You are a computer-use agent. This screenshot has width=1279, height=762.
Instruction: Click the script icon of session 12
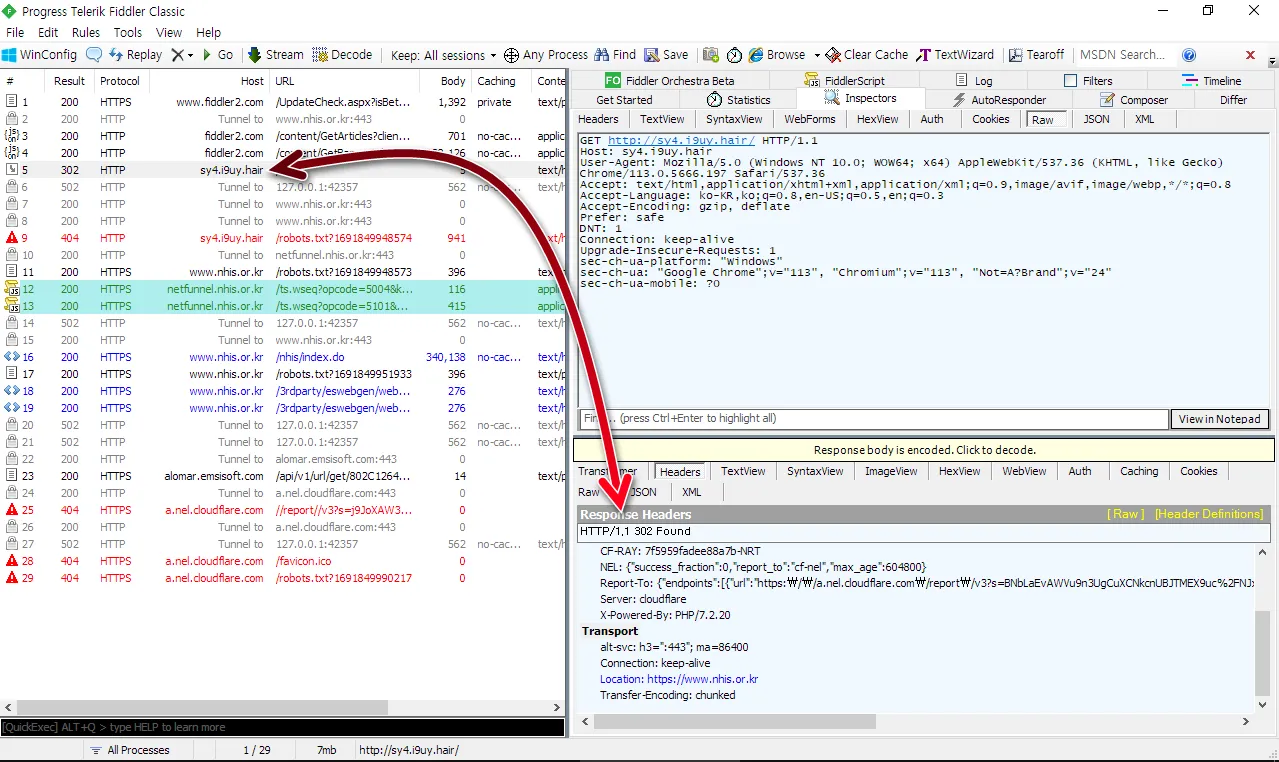click(12, 289)
